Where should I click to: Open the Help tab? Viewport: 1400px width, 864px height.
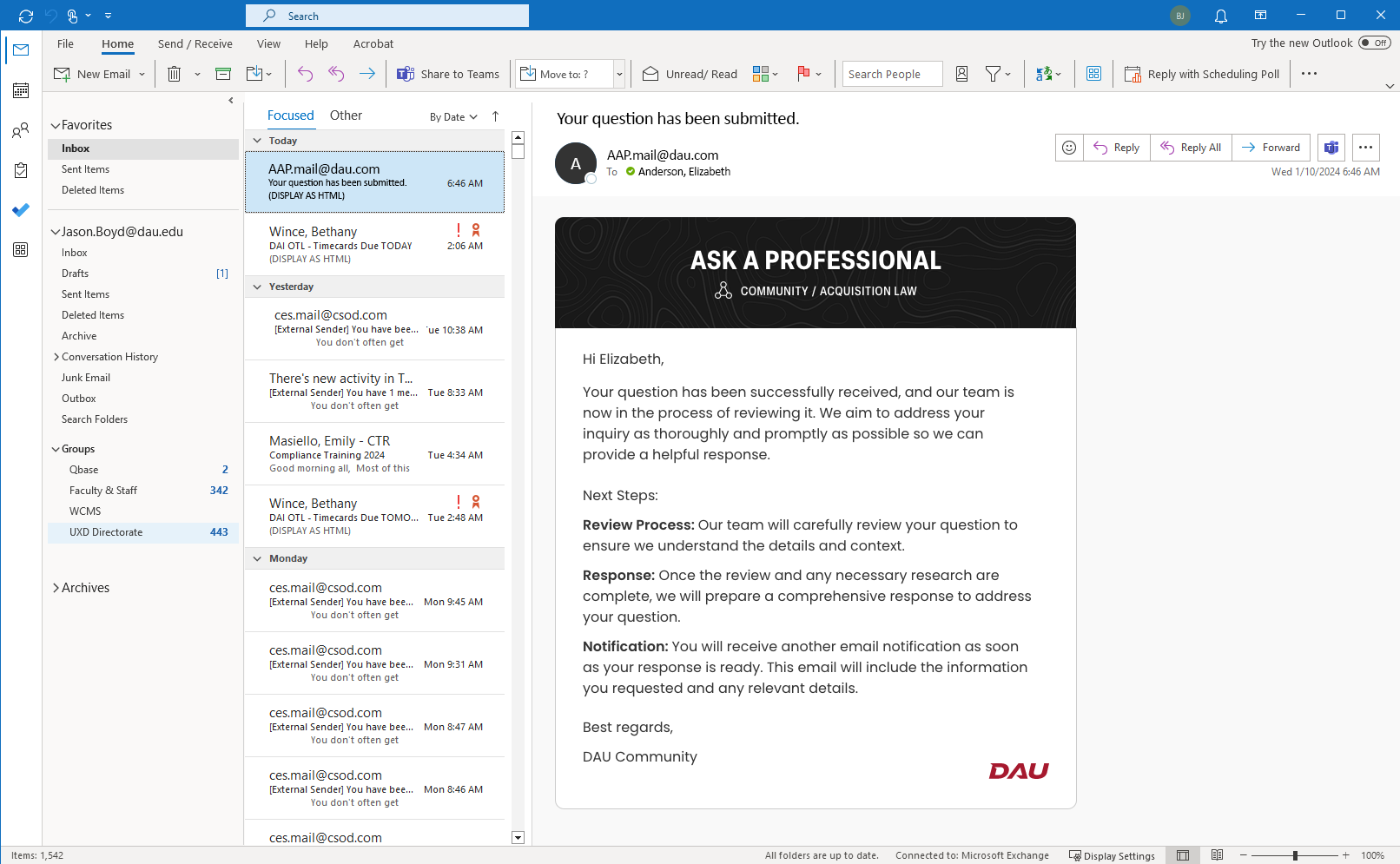click(316, 43)
